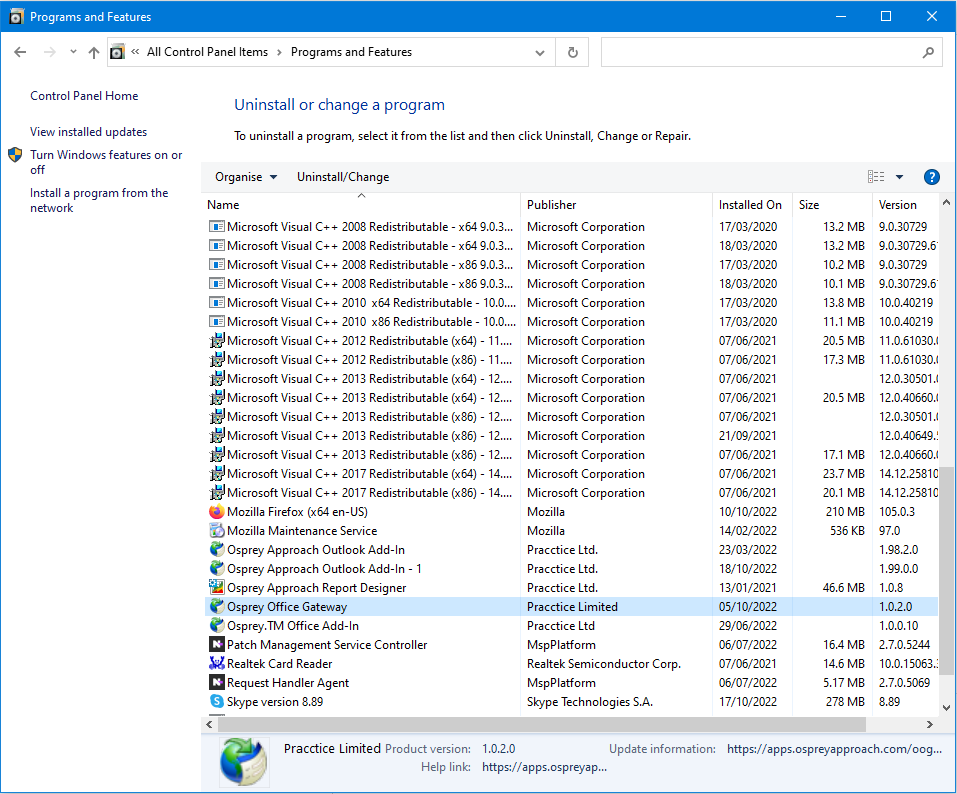
Task: Sort by the Name column header
Action: click(x=361, y=204)
